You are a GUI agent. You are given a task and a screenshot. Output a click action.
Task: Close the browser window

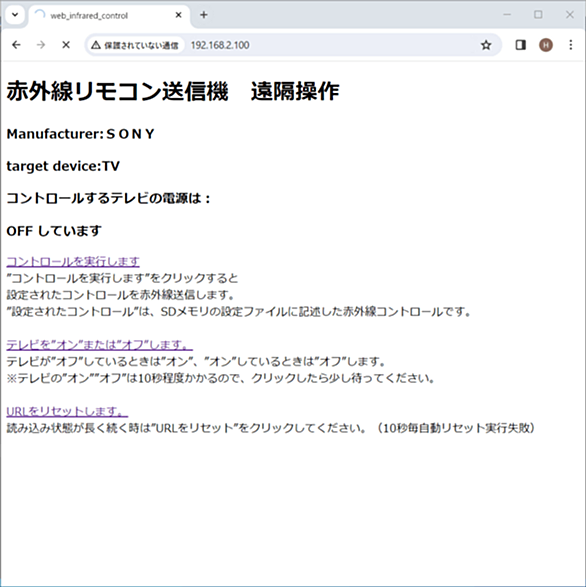pos(570,15)
